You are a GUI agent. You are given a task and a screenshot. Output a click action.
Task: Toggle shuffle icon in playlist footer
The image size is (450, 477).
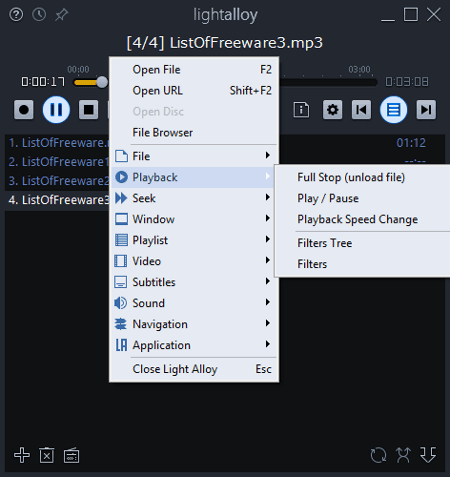tap(403, 455)
